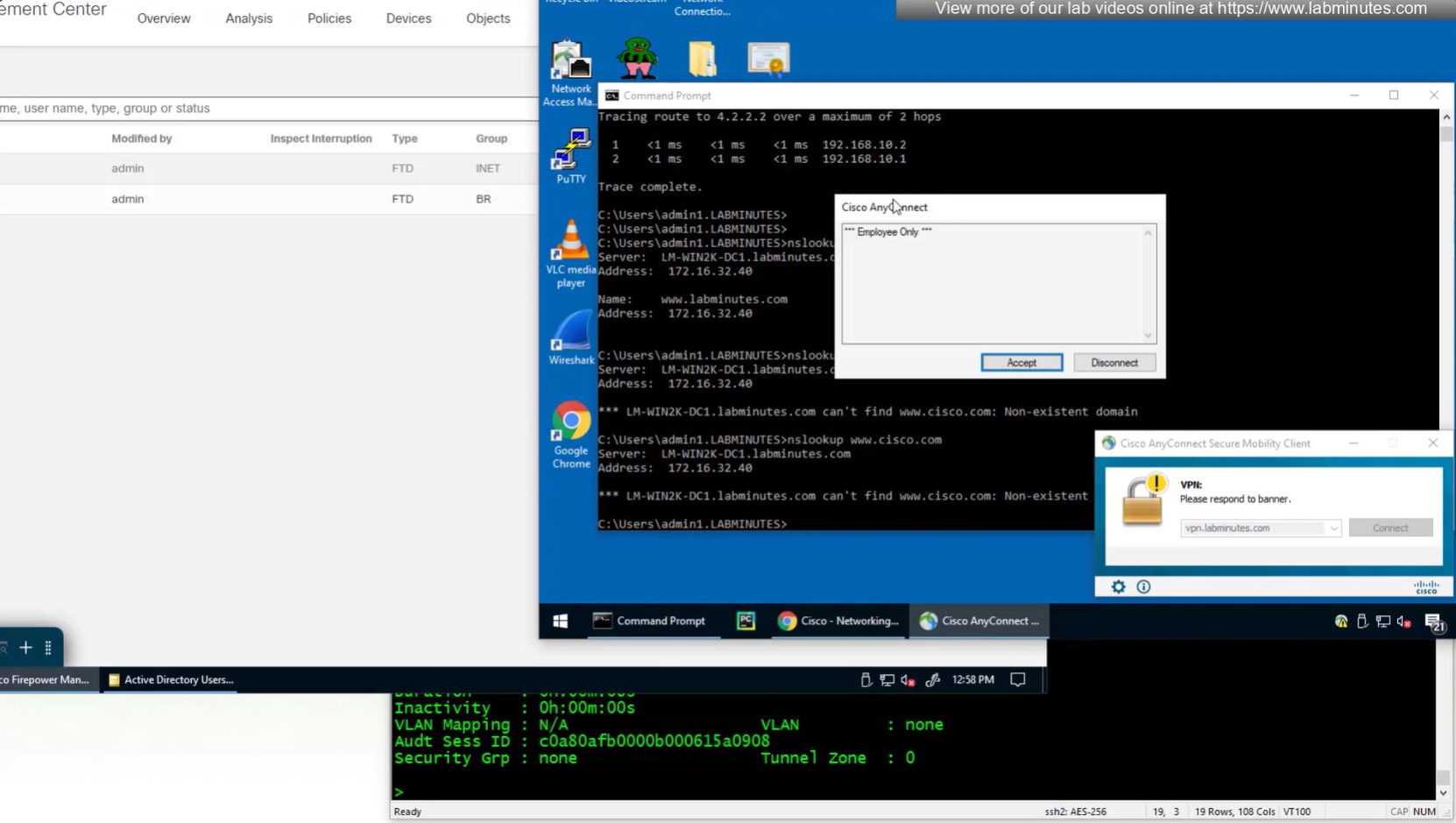Viewport: 1456px width, 823px height.
Task: Switch to Command Prompt in taskbar
Action: 650,621
